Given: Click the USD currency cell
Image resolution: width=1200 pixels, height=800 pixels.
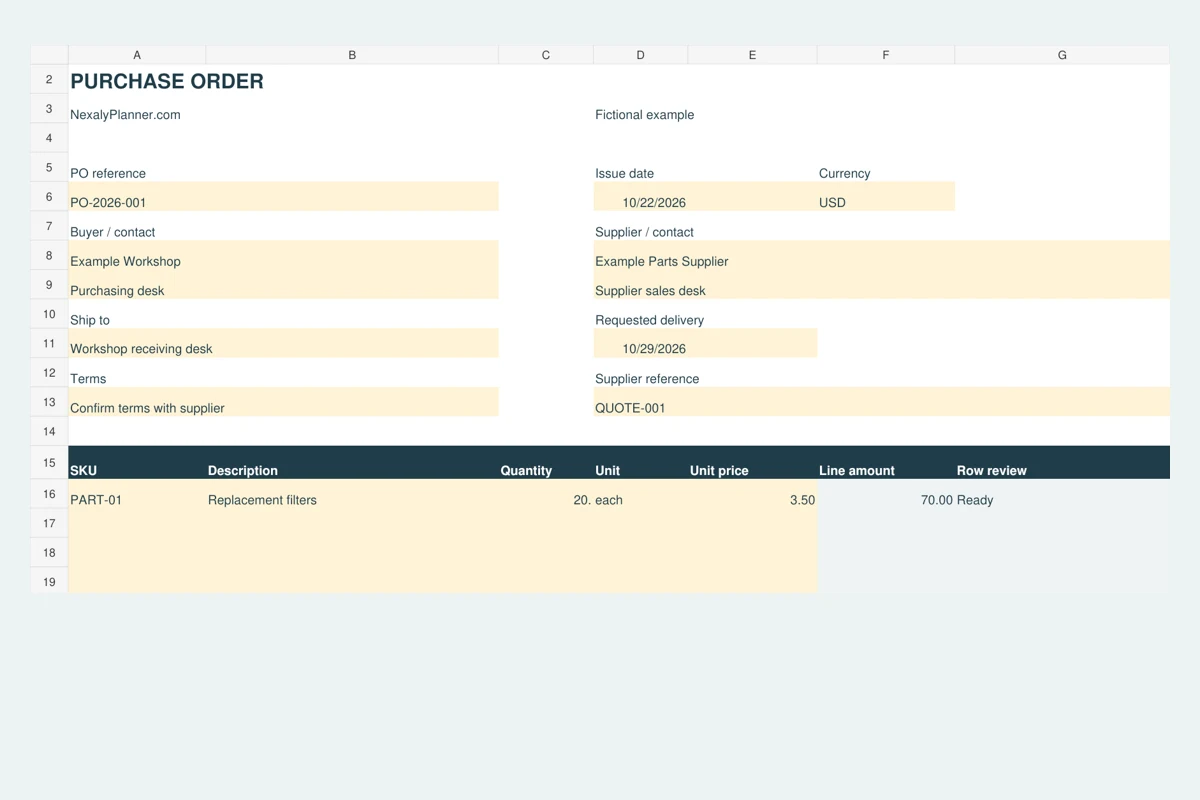Looking at the screenshot, I should tap(885, 197).
